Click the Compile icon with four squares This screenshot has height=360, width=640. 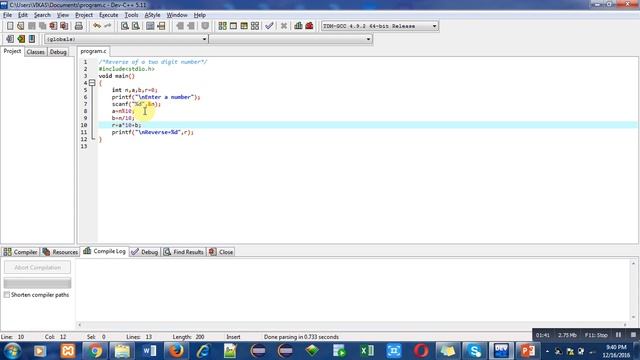(x=222, y=26)
